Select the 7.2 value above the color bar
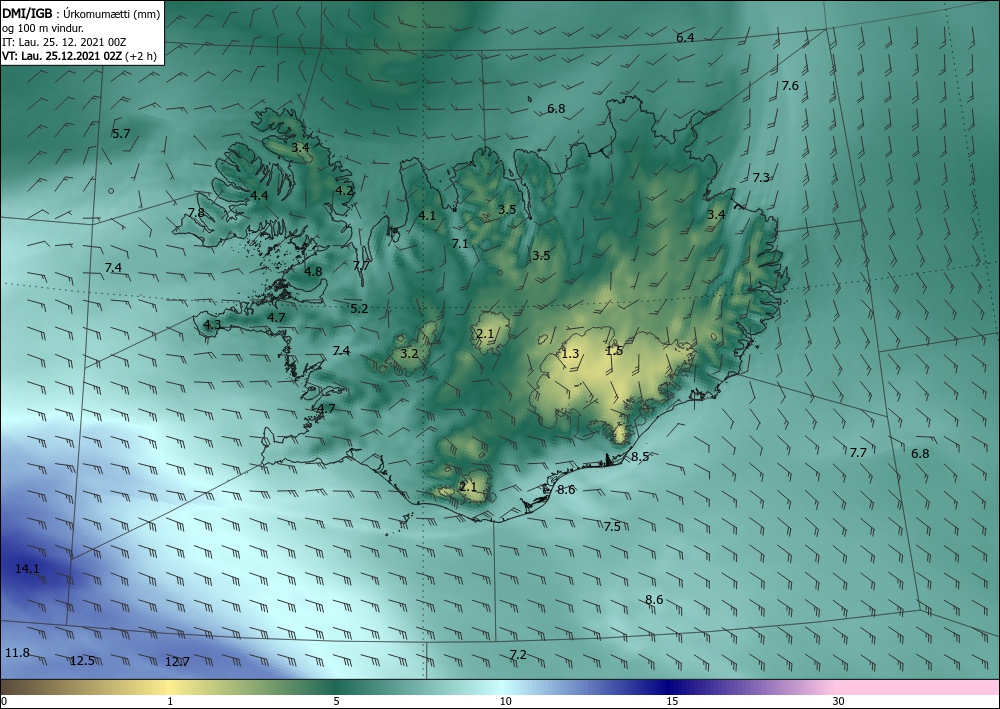Image resolution: width=1000 pixels, height=709 pixels. tap(518, 655)
